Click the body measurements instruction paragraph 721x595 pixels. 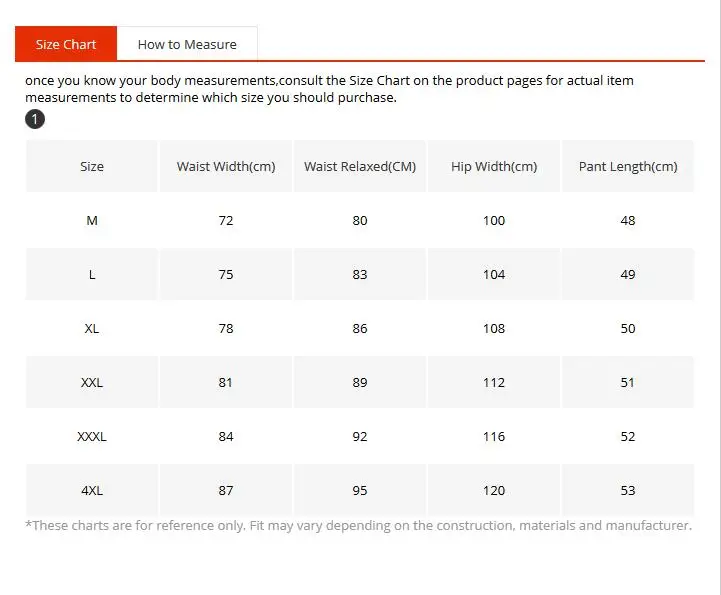[x=330, y=89]
